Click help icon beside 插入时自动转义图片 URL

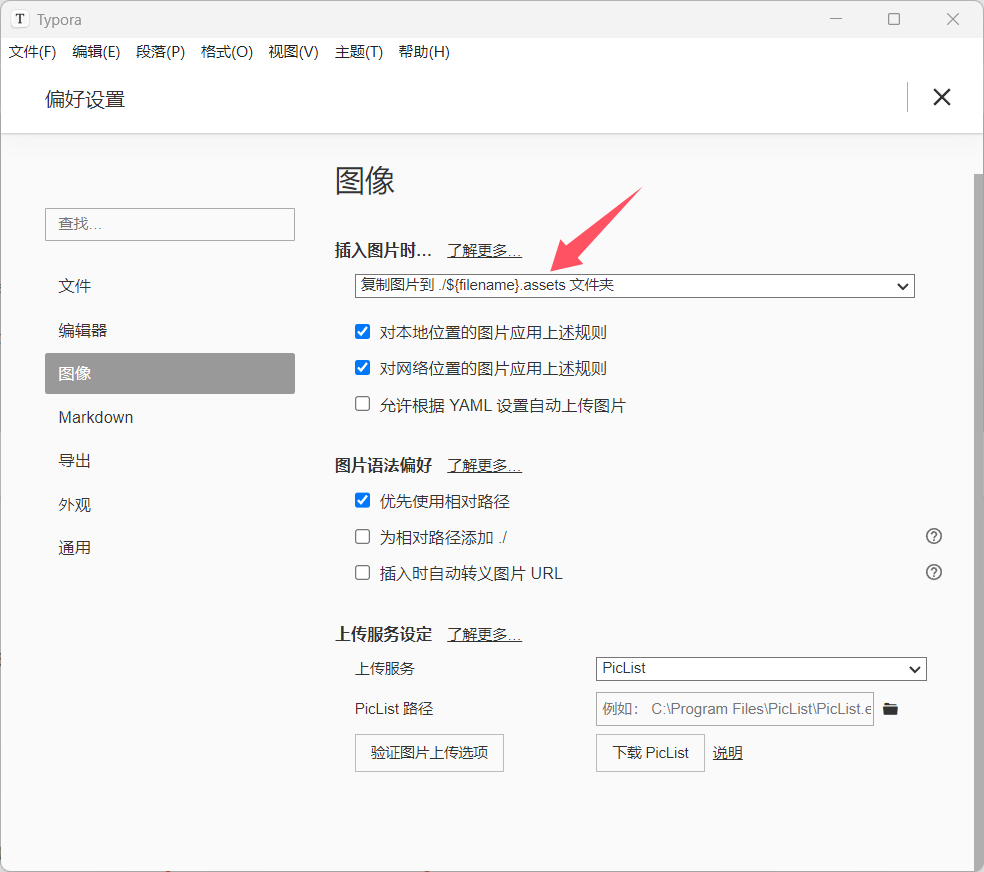[934, 572]
